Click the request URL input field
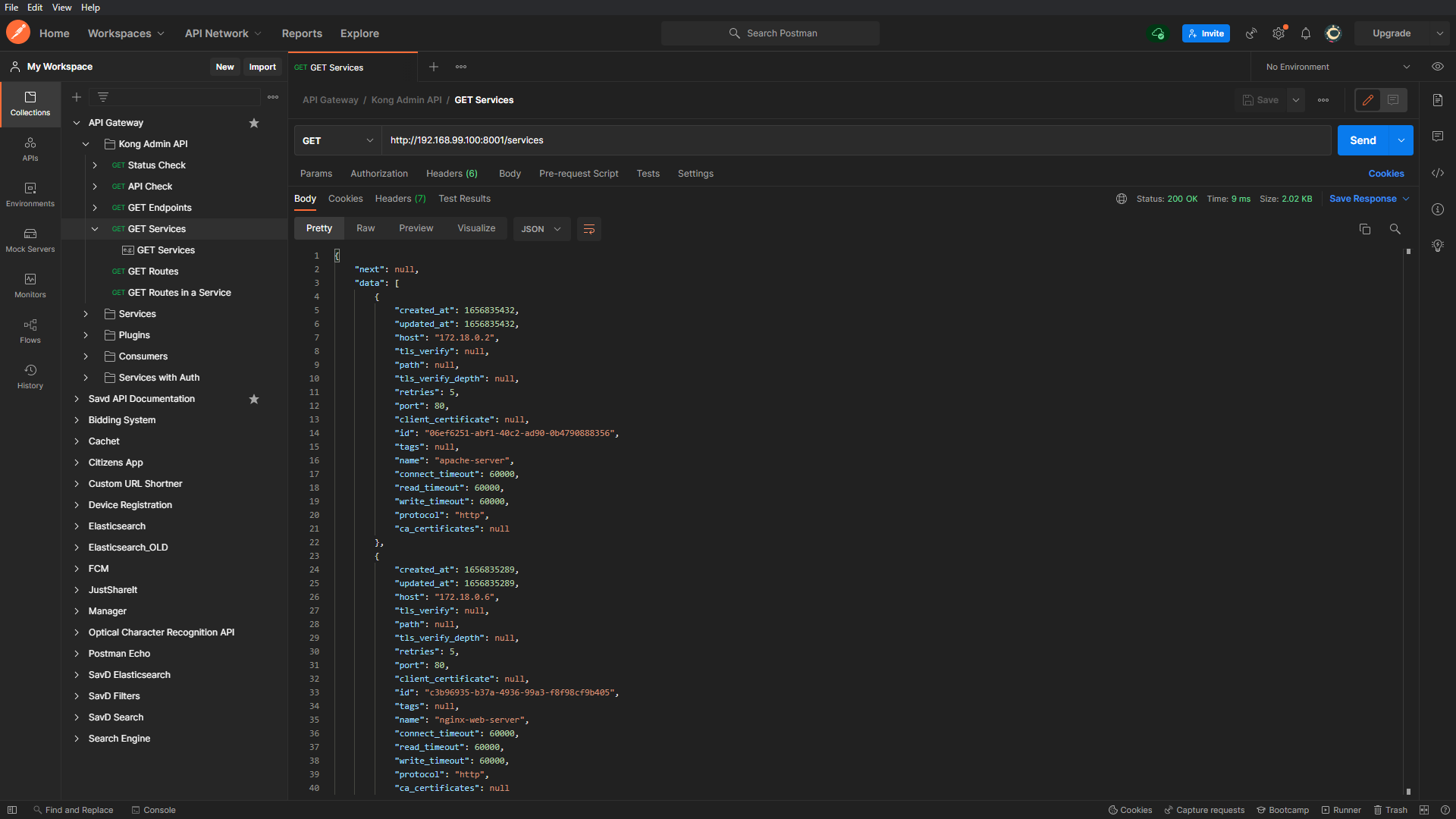1456x819 pixels. (834, 140)
